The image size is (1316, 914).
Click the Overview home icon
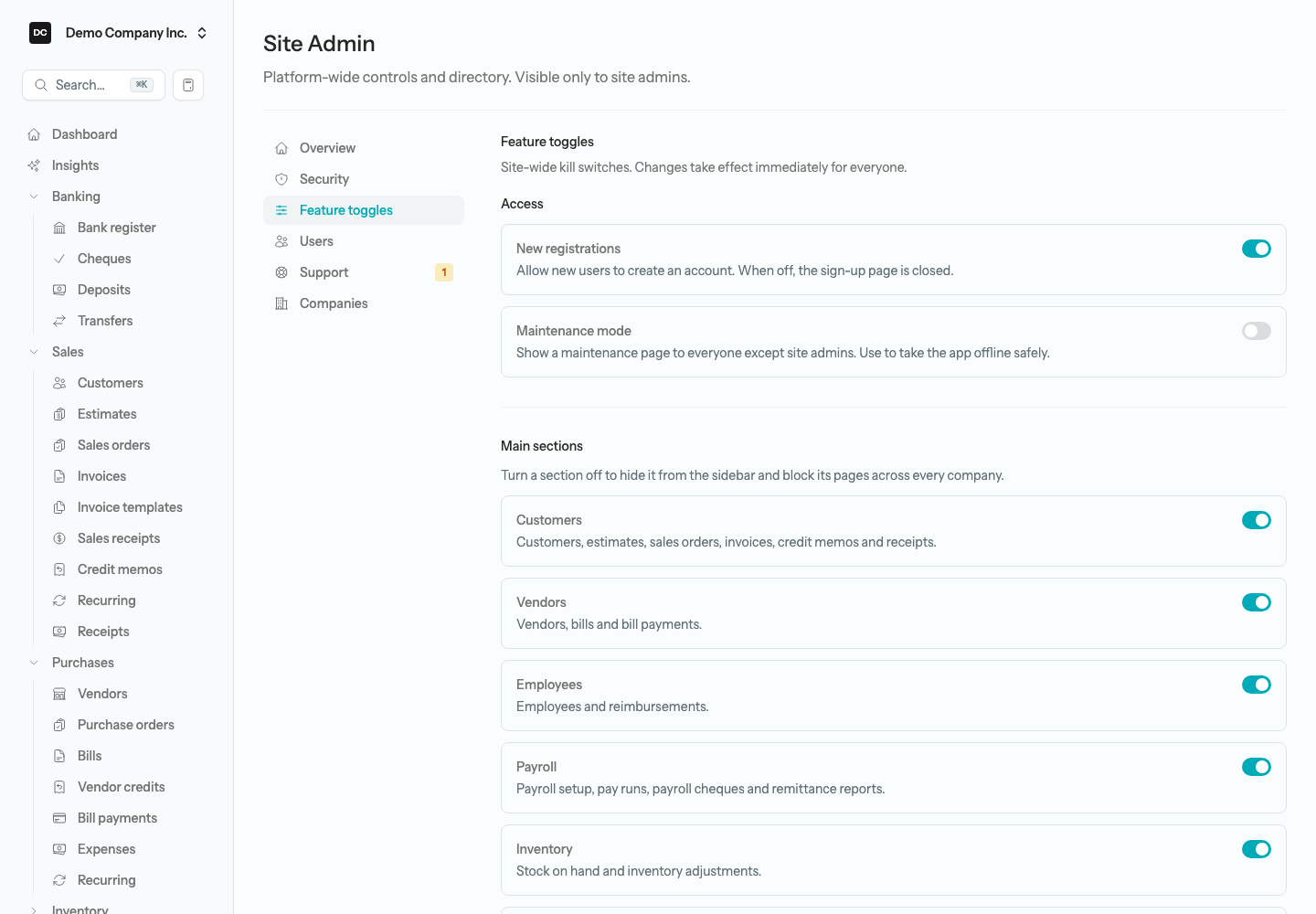(281, 148)
